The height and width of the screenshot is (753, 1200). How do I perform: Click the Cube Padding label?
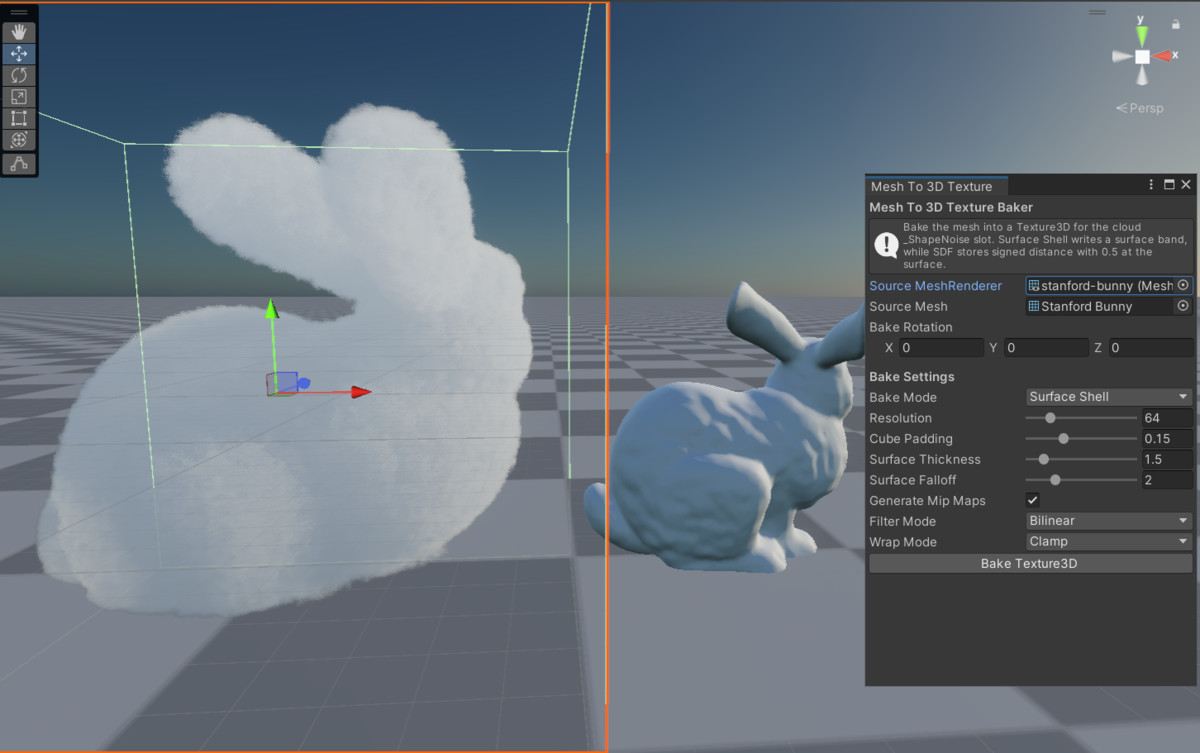coord(910,439)
